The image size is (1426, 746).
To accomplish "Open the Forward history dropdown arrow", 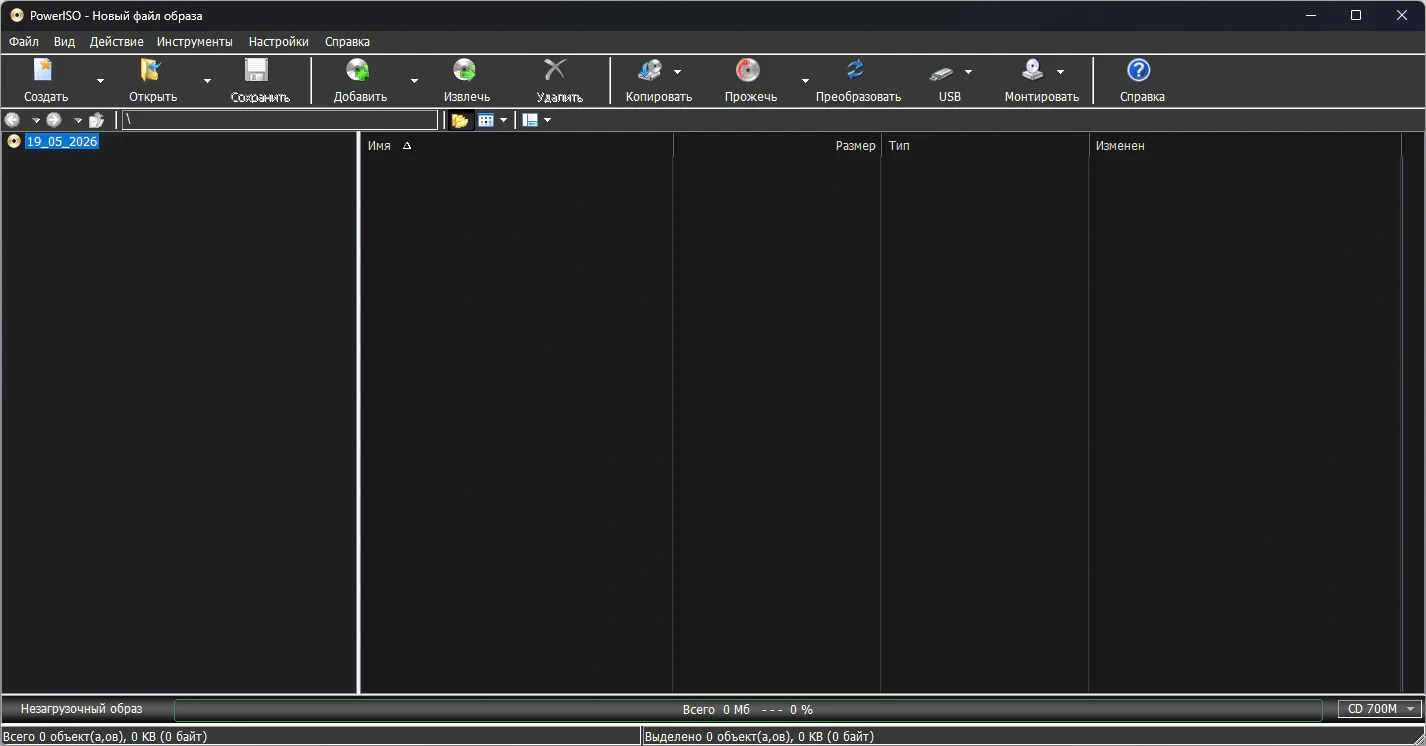I will (78, 121).
